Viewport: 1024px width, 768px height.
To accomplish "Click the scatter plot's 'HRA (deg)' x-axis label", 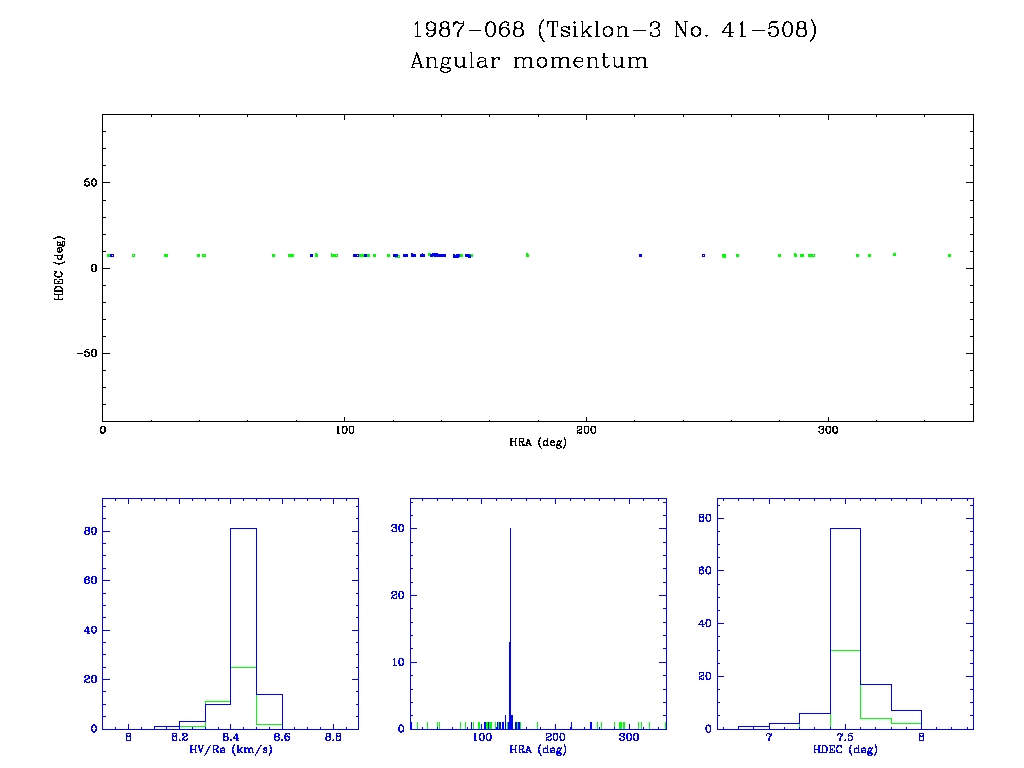I will pos(537,442).
